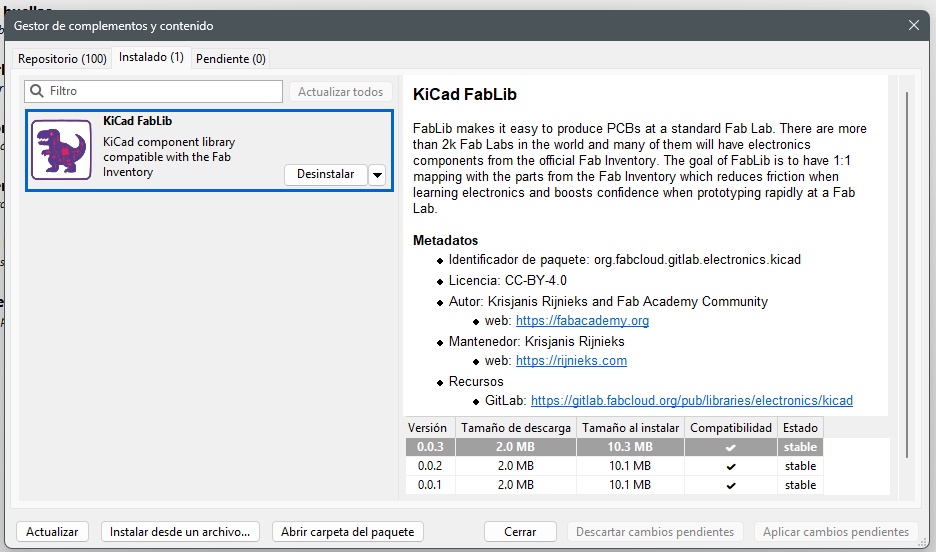The height and width of the screenshot is (552, 936).
Task: Open package folder with Abrir carpeta button
Action: pyautogui.click(x=347, y=532)
